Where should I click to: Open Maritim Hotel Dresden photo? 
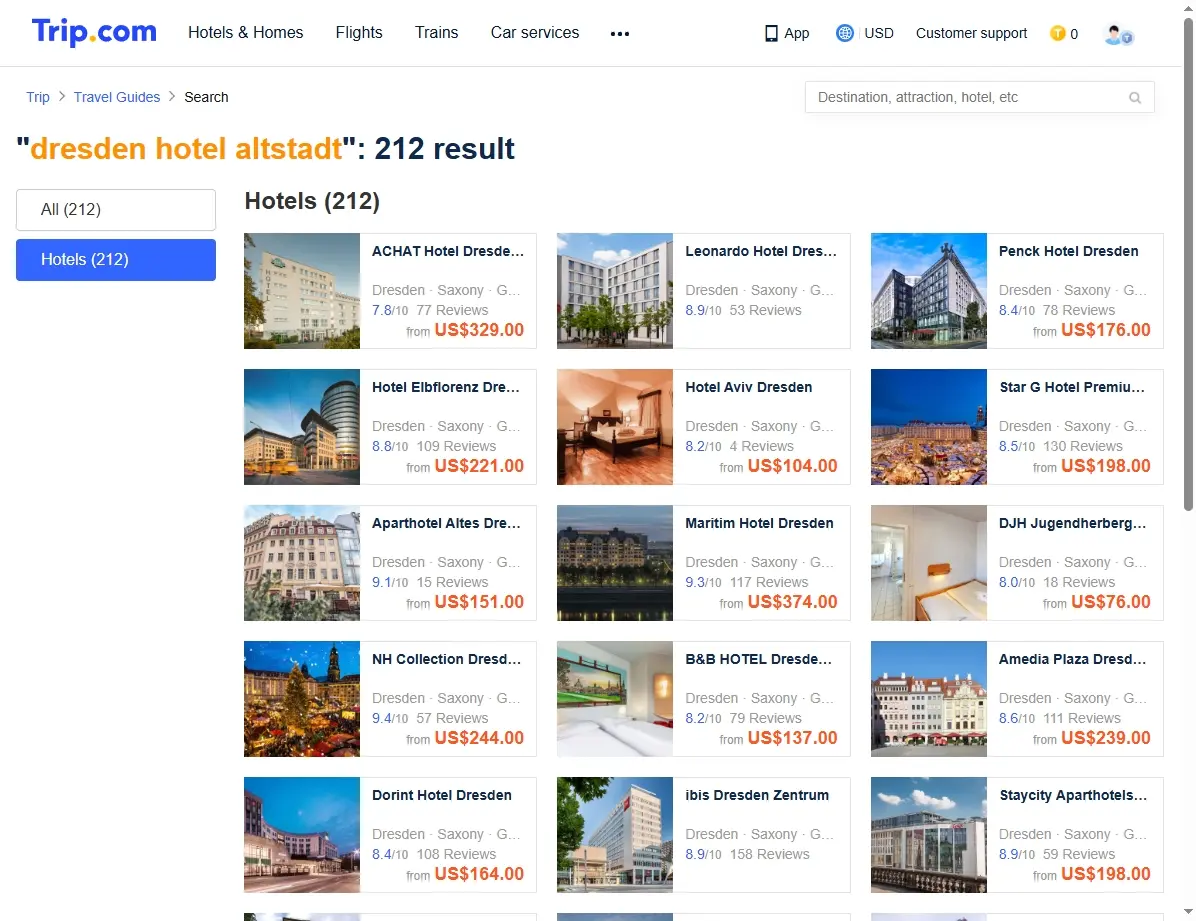615,562
